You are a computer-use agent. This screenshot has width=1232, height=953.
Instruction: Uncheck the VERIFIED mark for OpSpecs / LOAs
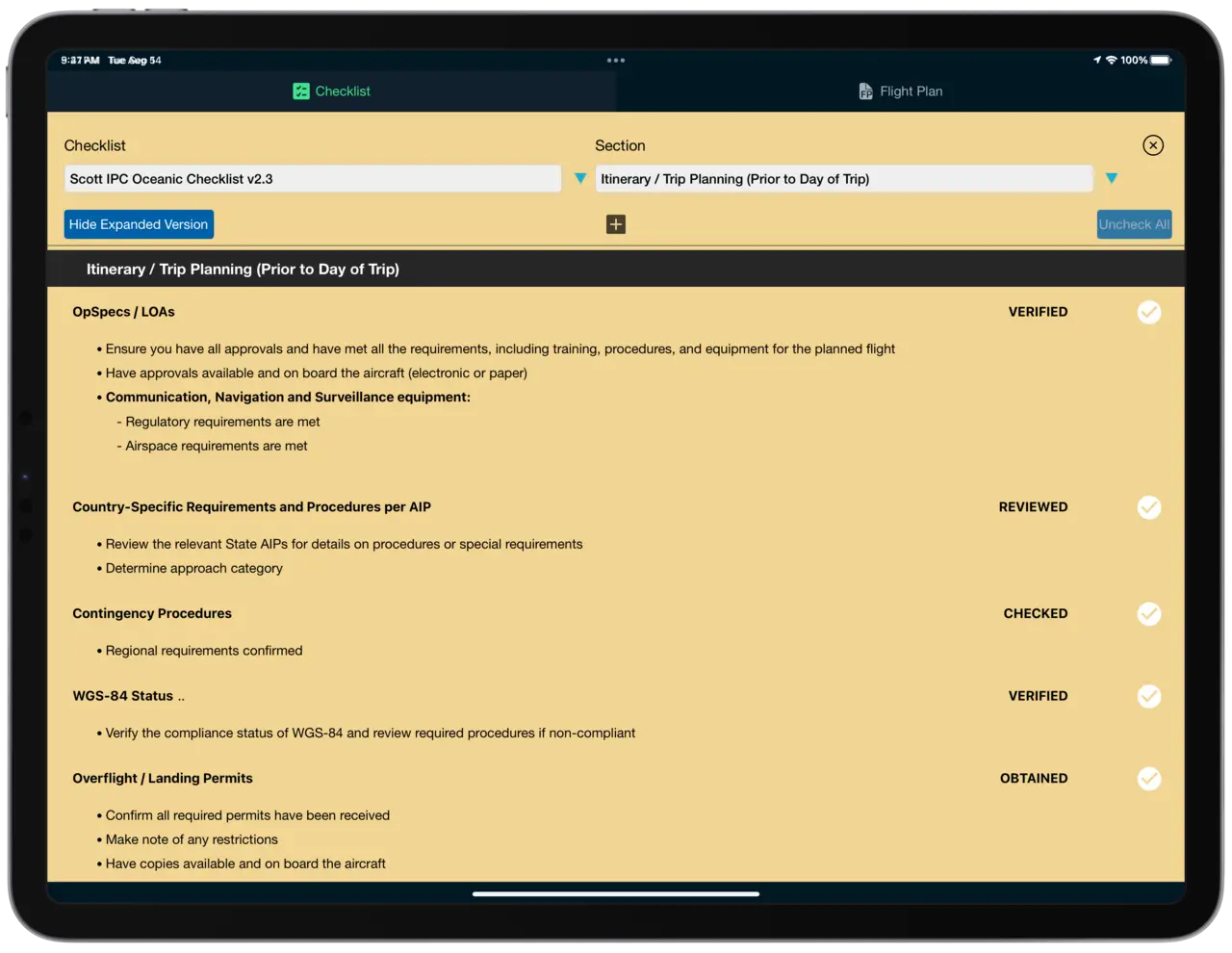click(1149, 312)
